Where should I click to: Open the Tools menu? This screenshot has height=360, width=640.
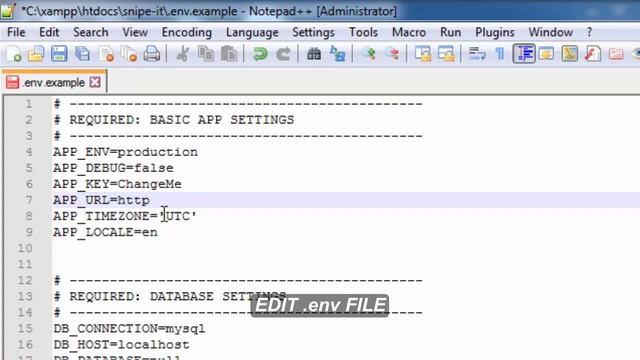click(363, 32)
